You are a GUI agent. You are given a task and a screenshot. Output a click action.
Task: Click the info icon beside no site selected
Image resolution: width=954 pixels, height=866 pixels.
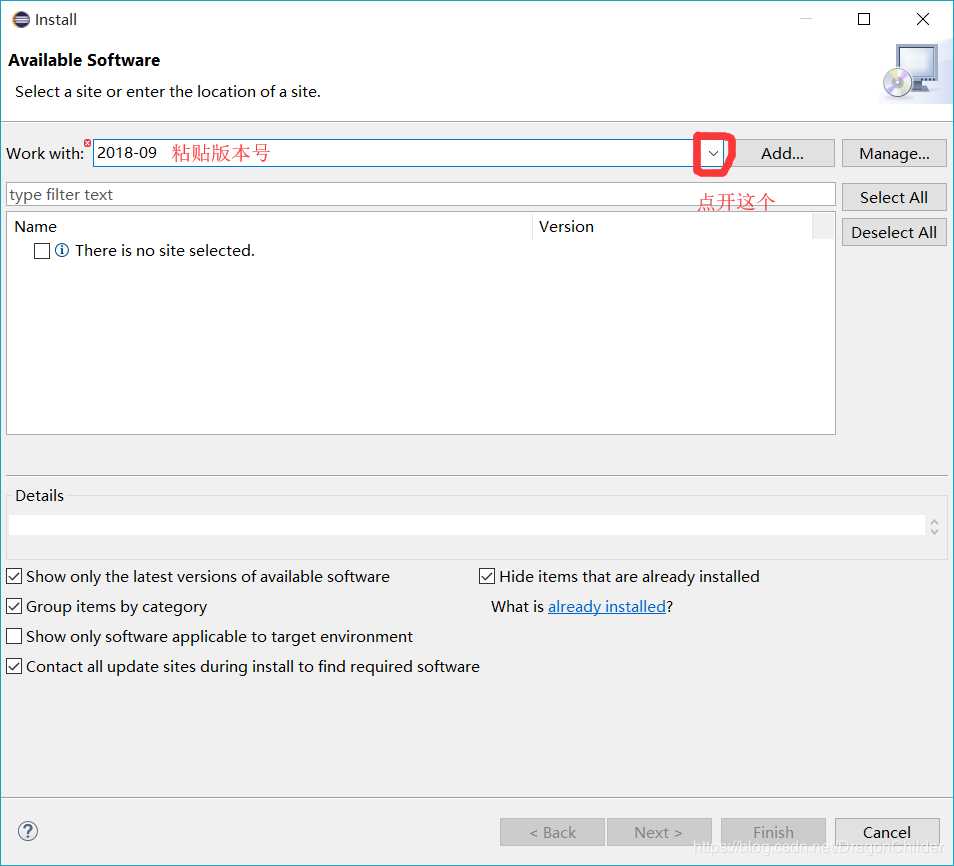(62, 250)
